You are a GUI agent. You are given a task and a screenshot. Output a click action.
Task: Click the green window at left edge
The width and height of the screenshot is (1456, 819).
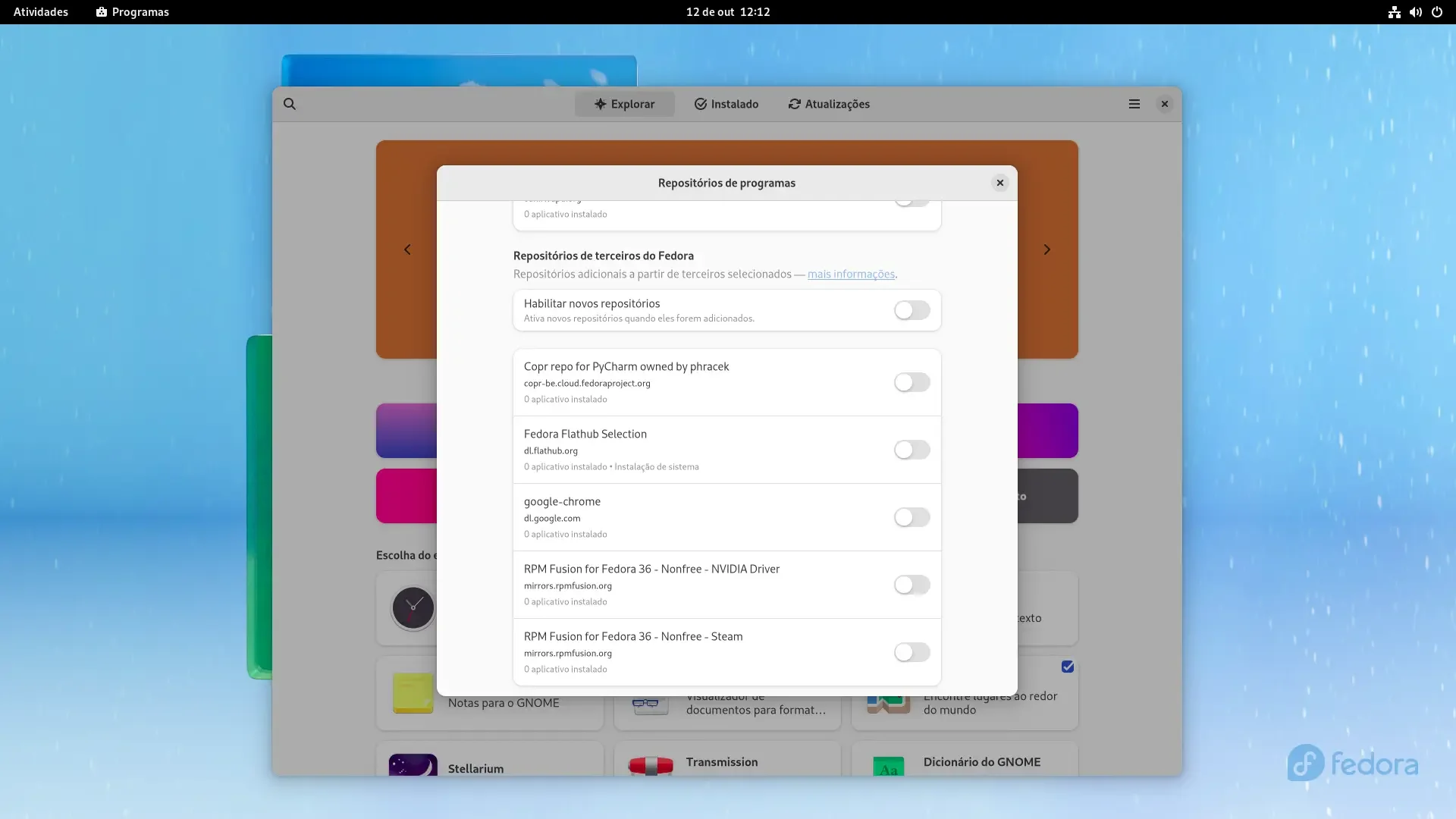coord(259,507)
